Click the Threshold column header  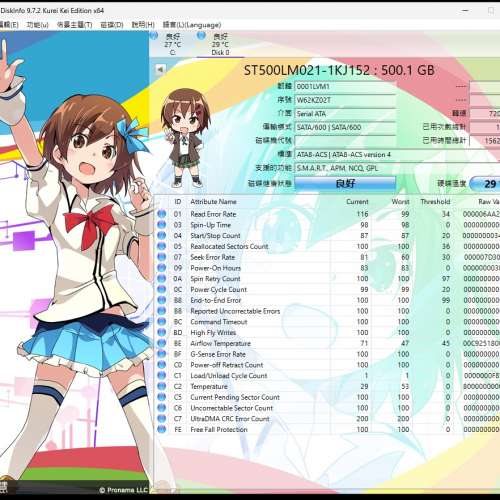coord(435,202)
